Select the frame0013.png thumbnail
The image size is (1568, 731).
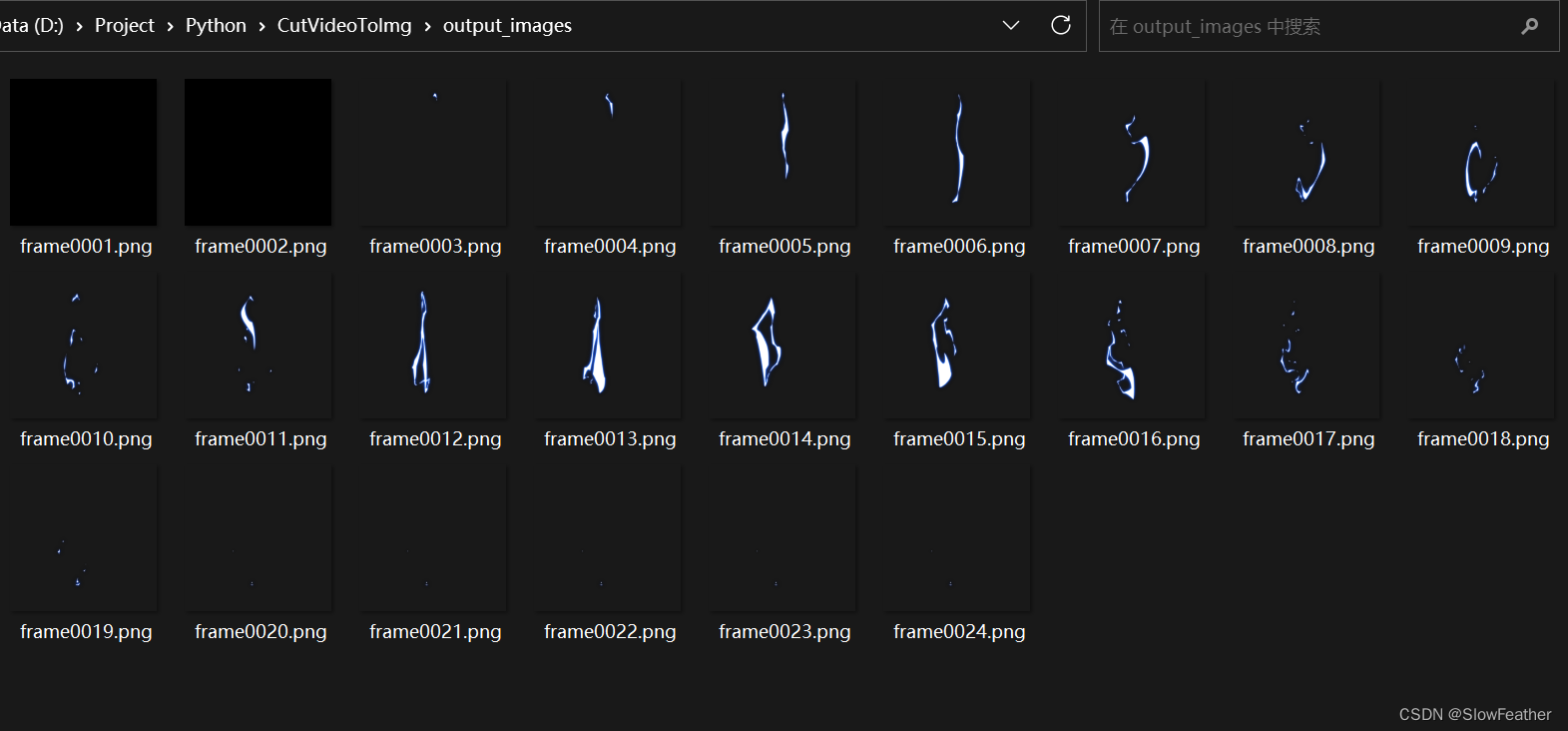pyautogui.click(x=607, y=345)
